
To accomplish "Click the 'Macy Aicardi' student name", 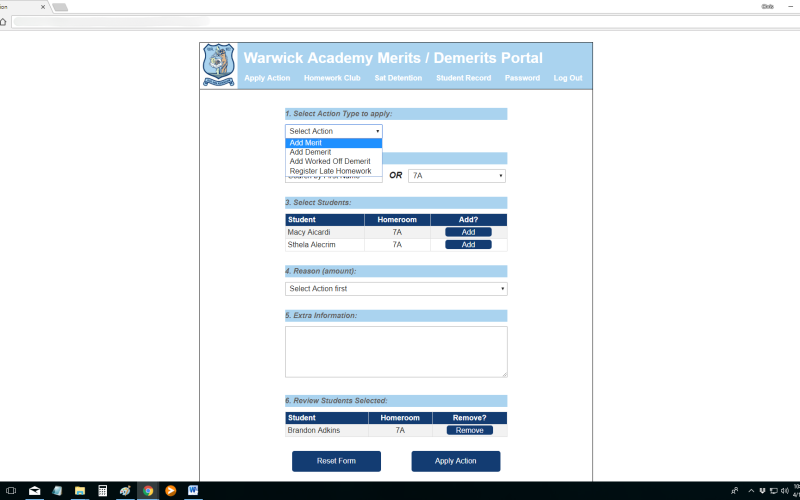I will (x=309, y=232).
